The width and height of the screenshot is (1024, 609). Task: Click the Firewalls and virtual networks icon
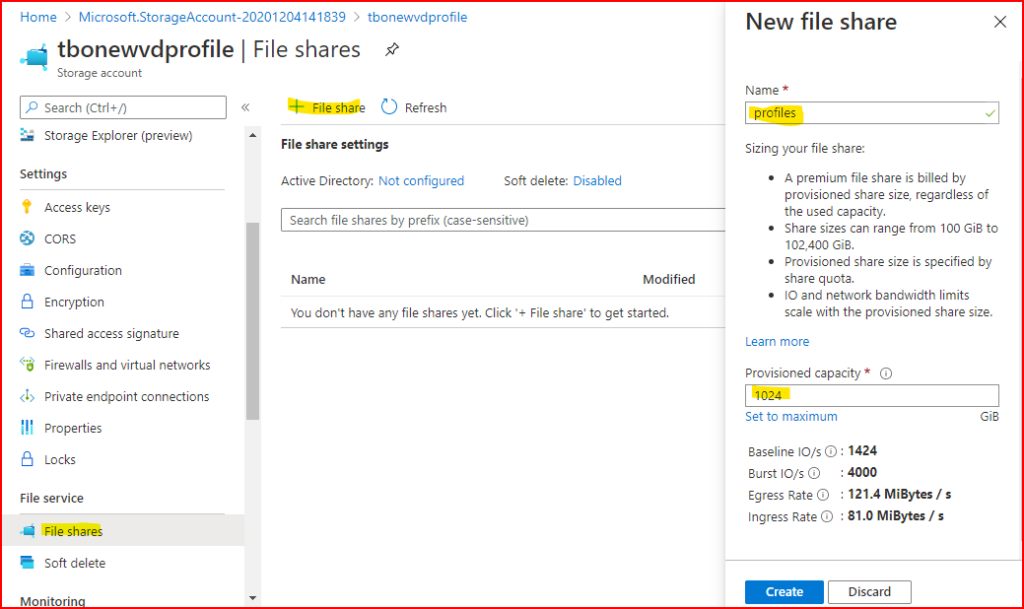pyautogui.click(x=27, y=364)
